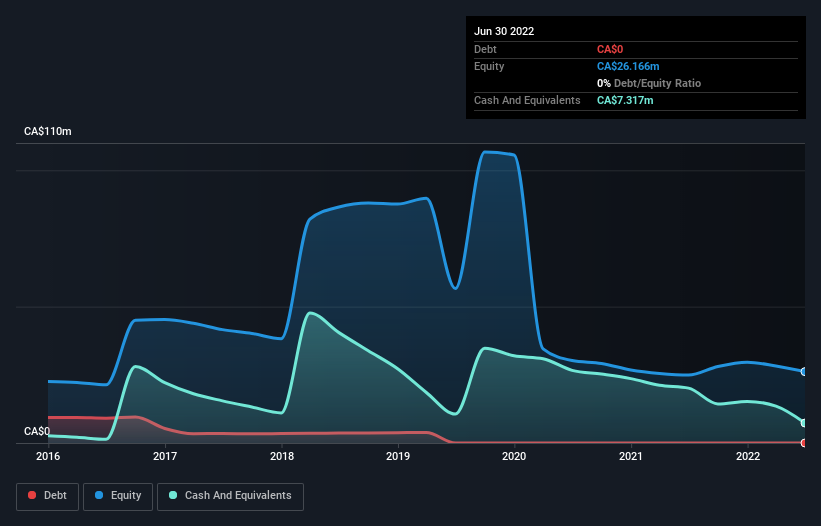Click the Jun 30 2022 tooltip date

pos(504,31)
